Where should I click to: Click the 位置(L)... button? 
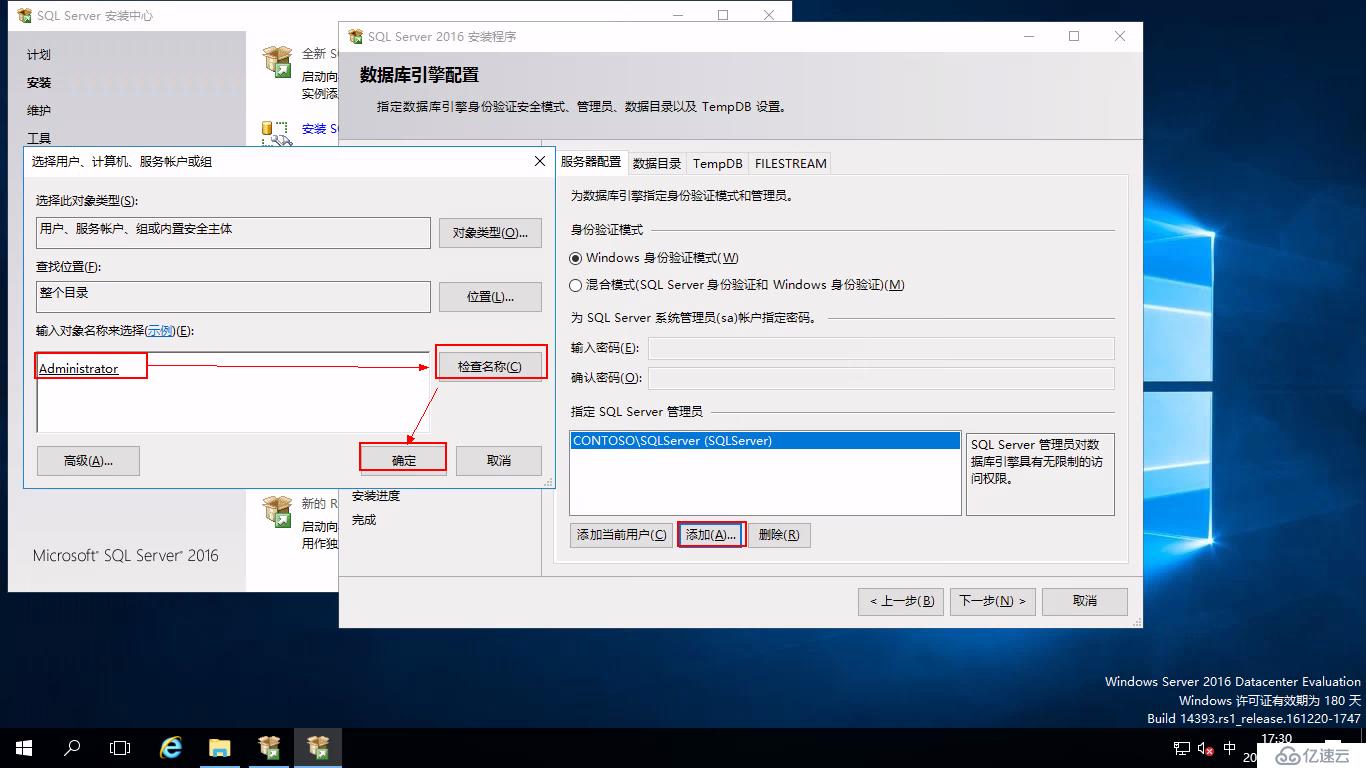[x=490, y=297]
